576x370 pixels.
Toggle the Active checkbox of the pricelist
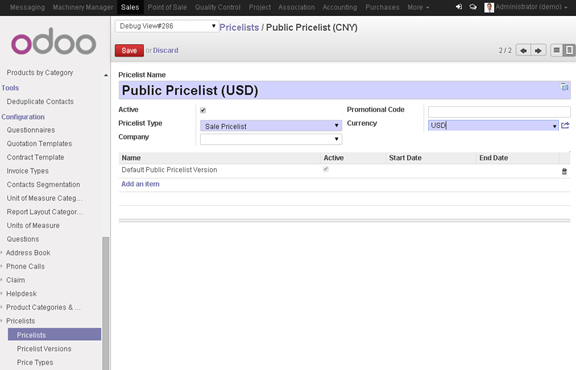(203, 110)
